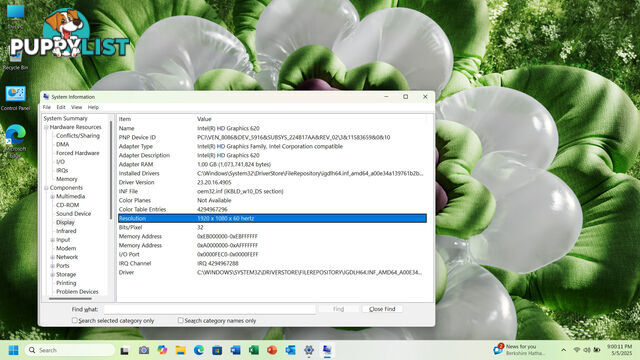Expand the Multimedia node

(x=53, y=197)
